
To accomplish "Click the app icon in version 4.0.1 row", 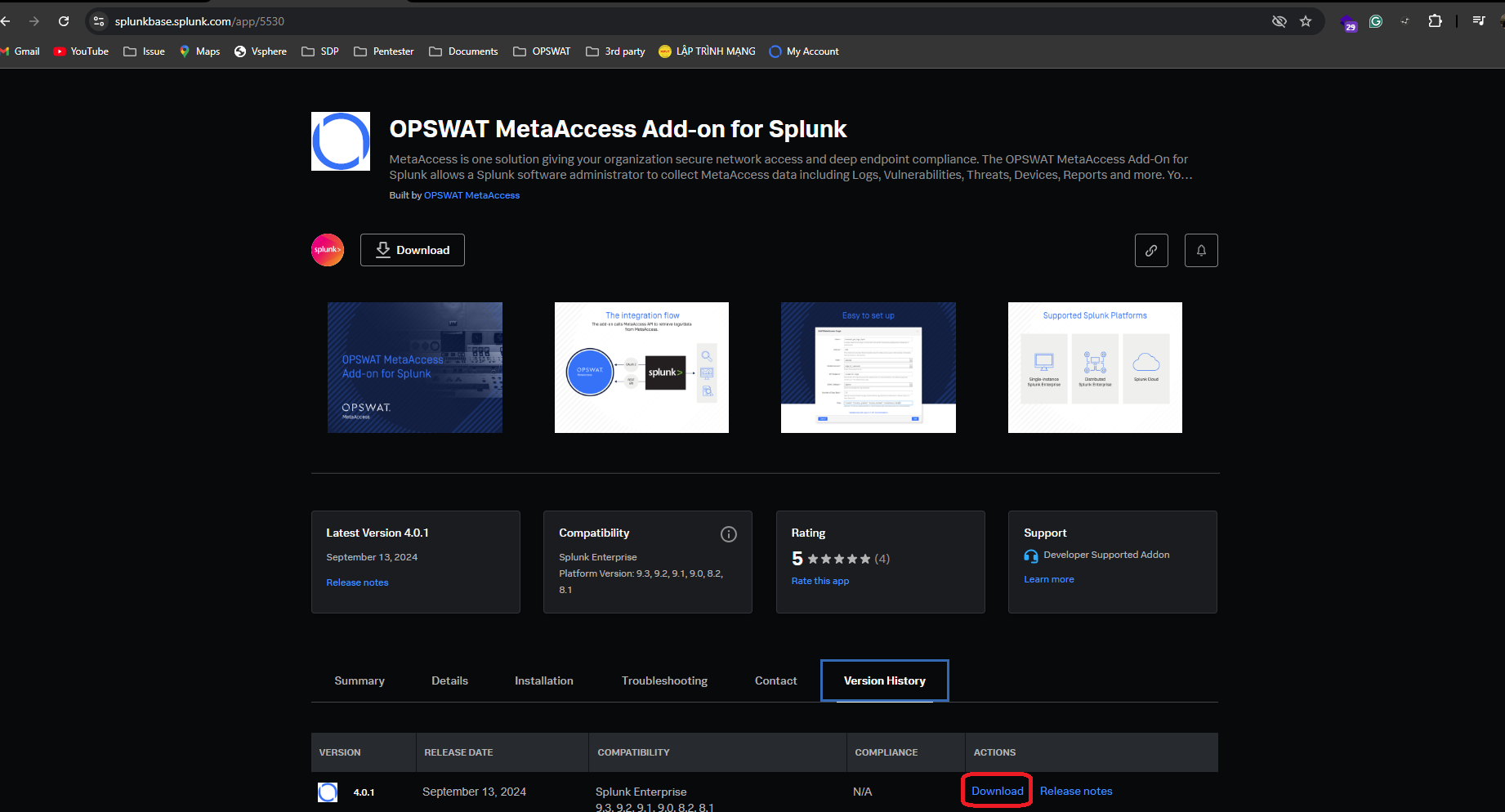I will coord(328,792).
